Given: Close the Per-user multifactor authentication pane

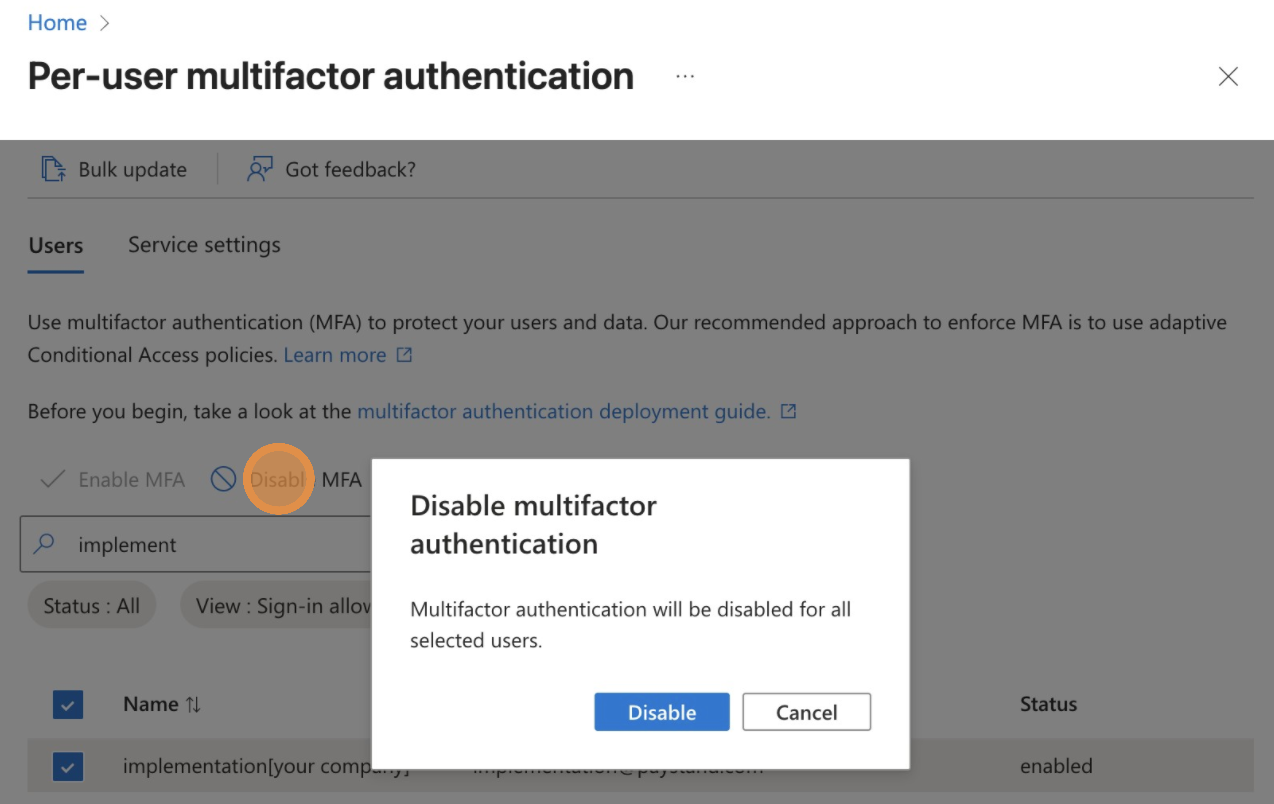Looking at the screenshot, I should click(x=1228, y=76).
